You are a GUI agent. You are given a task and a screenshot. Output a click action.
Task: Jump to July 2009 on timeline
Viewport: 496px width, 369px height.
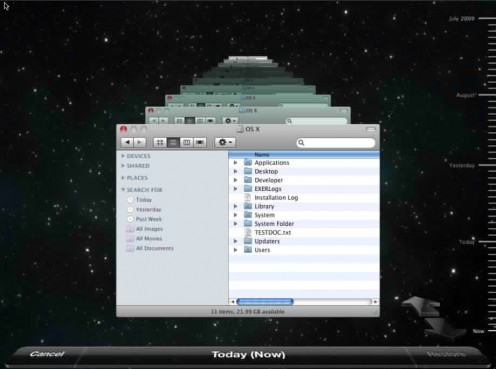pyautogui.click(x=461, y=19)
